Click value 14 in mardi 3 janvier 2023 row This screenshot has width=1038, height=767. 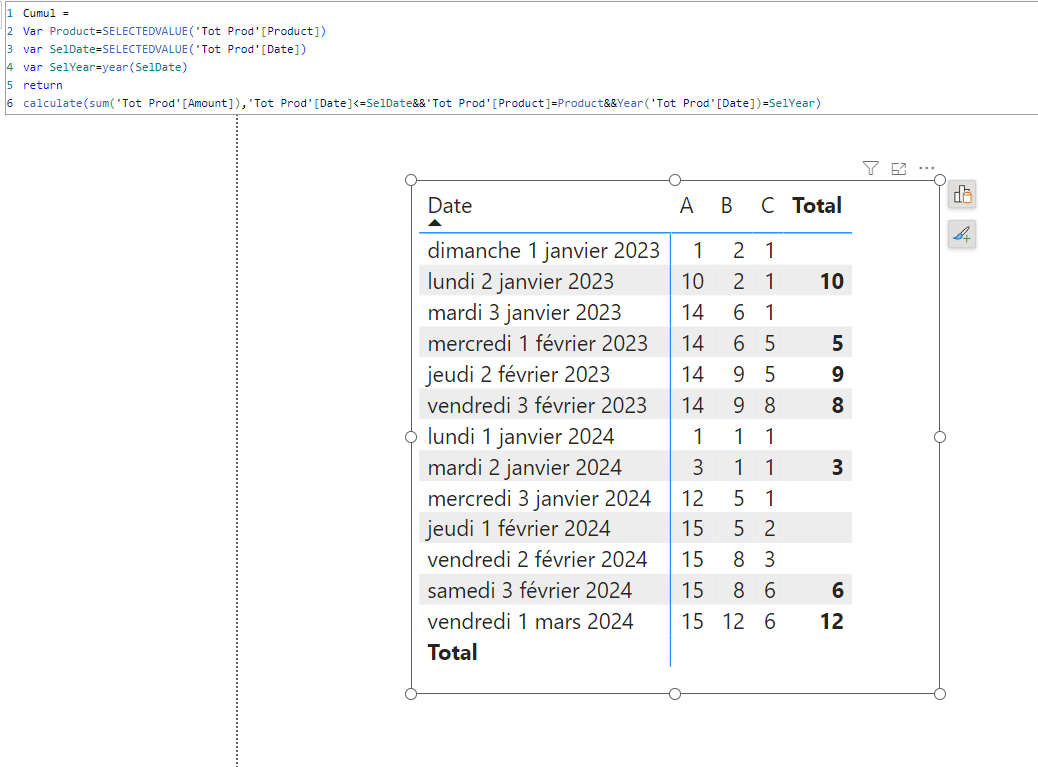coord(692,312)
